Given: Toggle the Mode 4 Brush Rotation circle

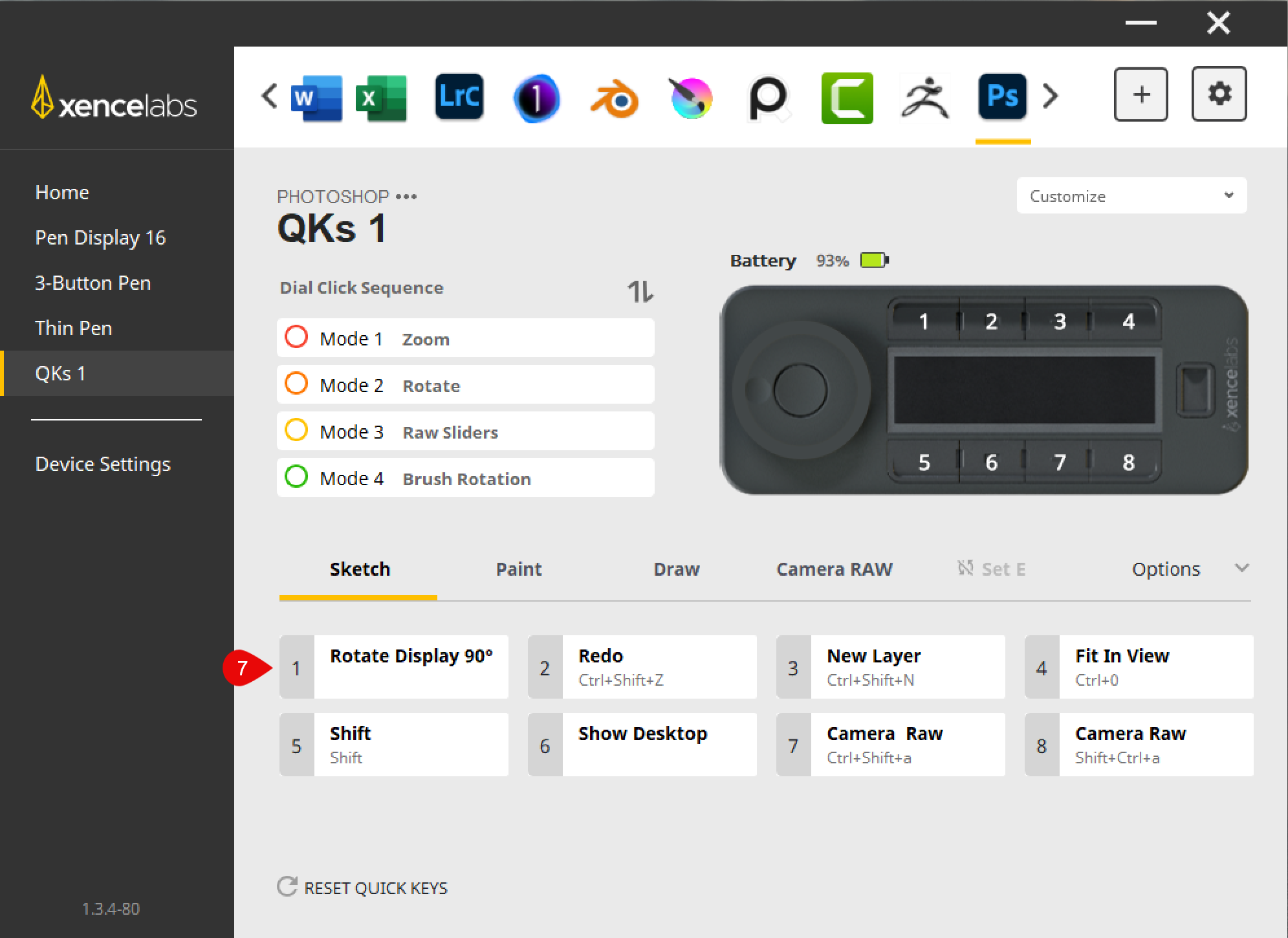Looking at the screenshot, I should 296,477.
